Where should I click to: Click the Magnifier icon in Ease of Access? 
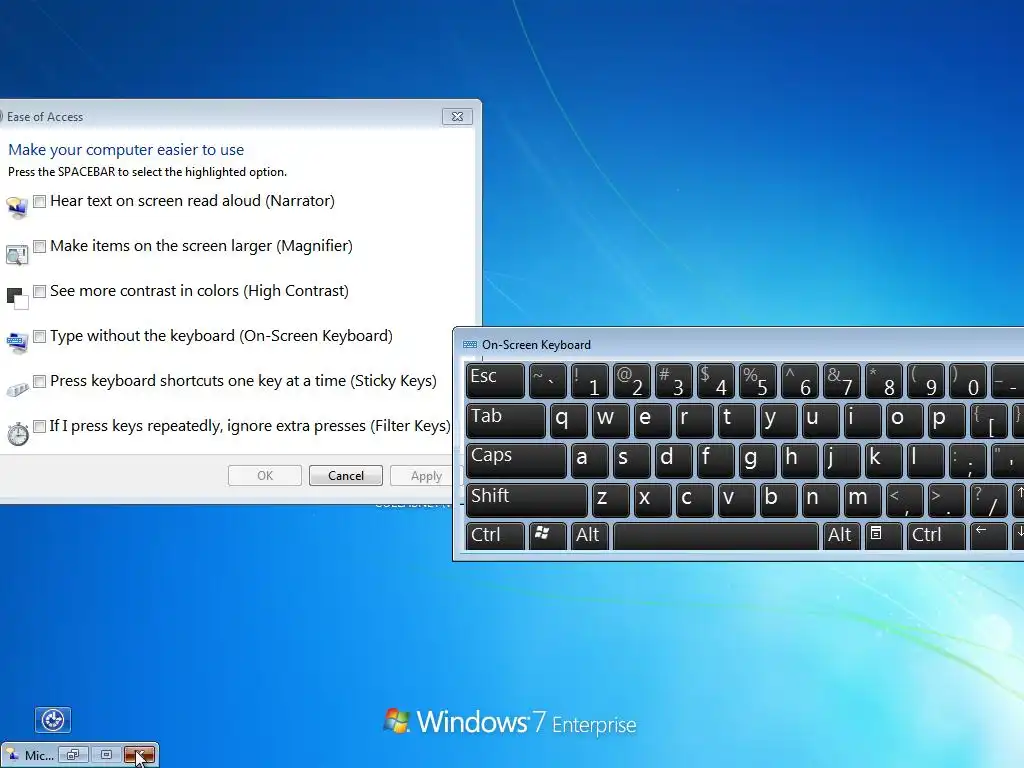[17, 254]
